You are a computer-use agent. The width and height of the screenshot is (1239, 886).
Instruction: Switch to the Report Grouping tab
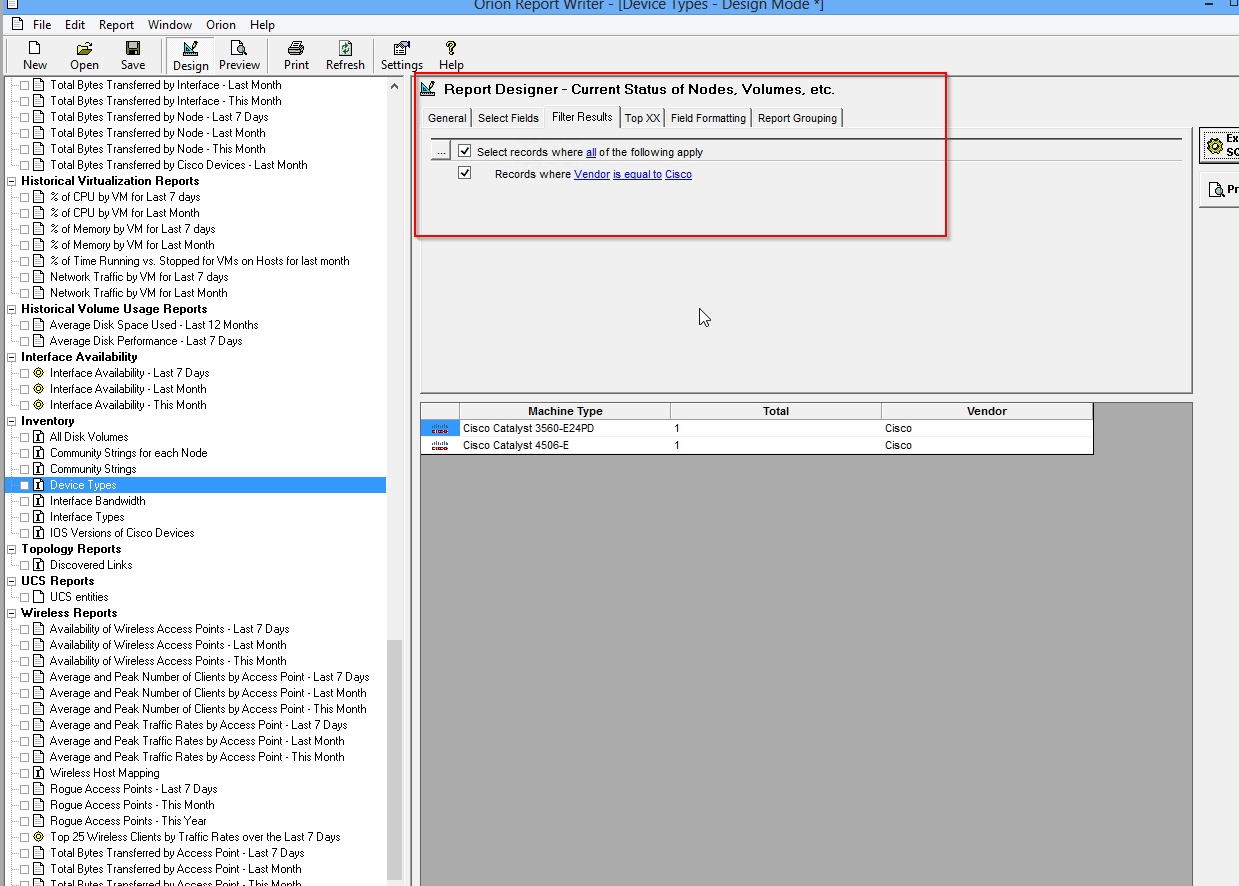[797, 118]
